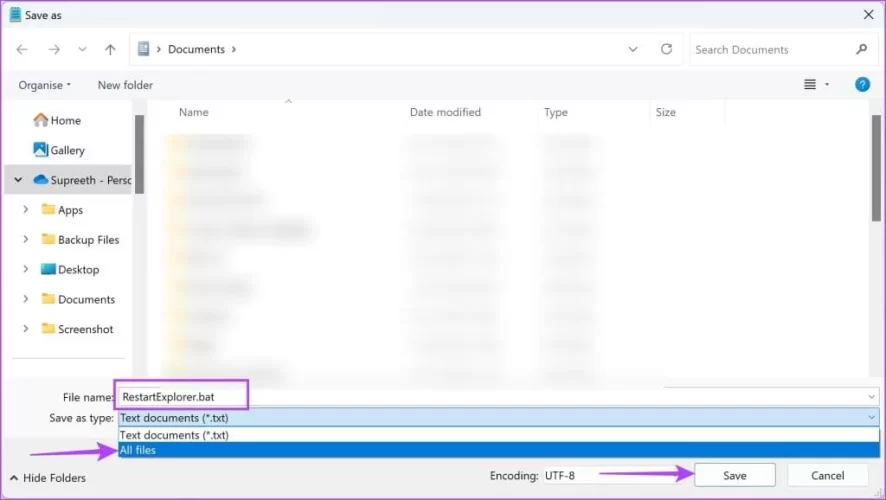Open the Organise menu

44,85
